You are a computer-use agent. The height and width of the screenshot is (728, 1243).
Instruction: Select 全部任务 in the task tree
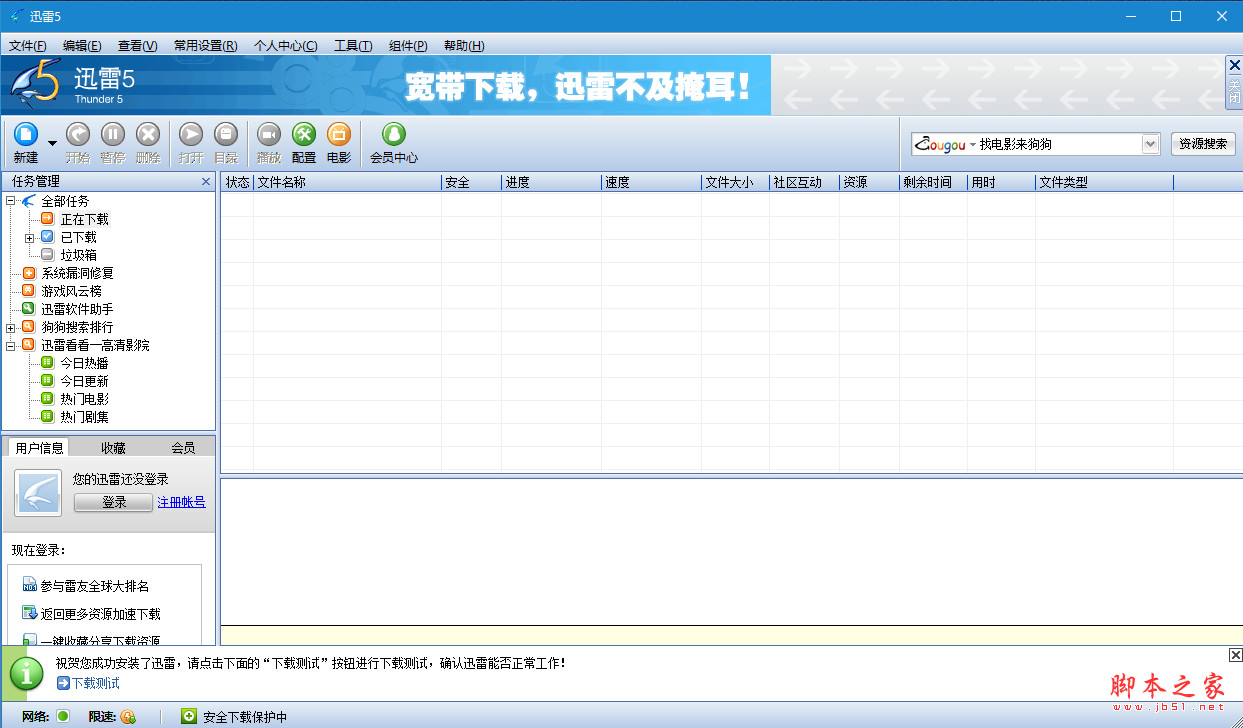(x=65, y=201)
